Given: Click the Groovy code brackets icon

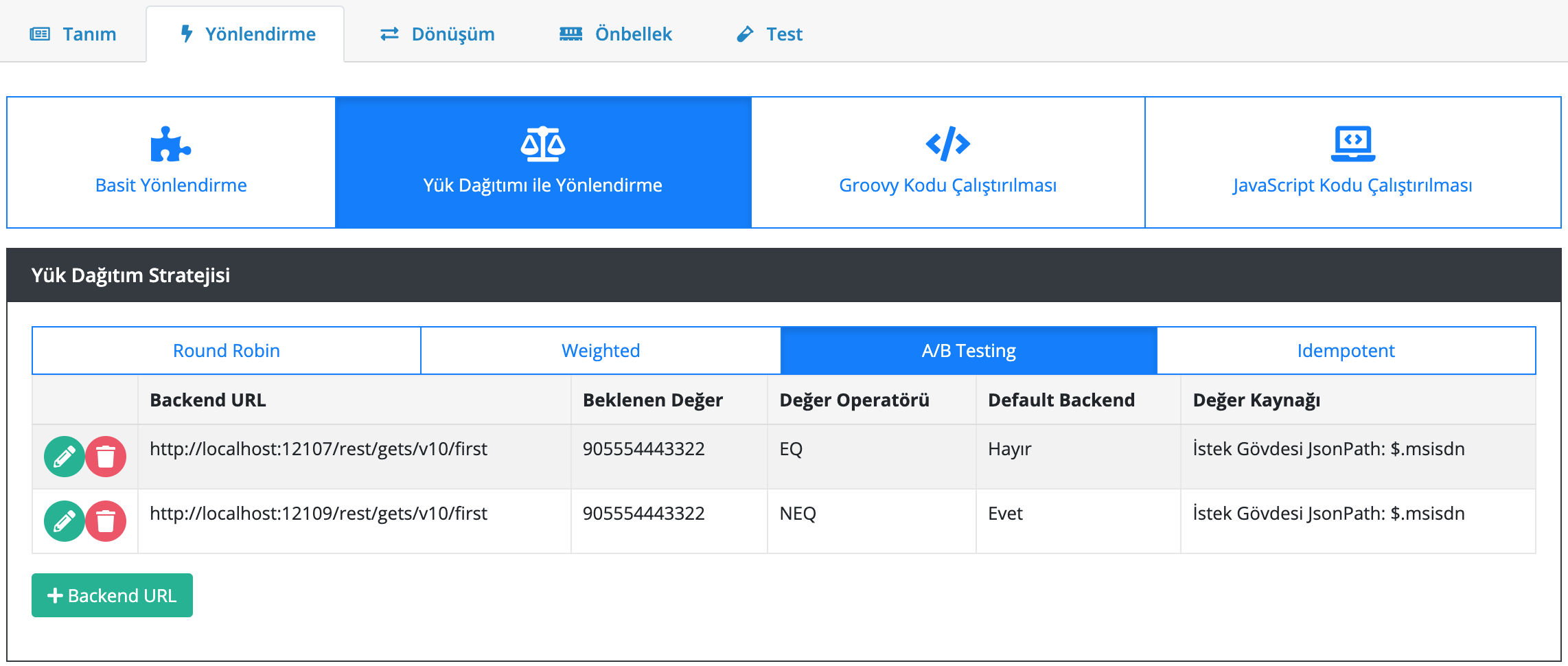Looking at the screenshot, I should tap(947, 144).
